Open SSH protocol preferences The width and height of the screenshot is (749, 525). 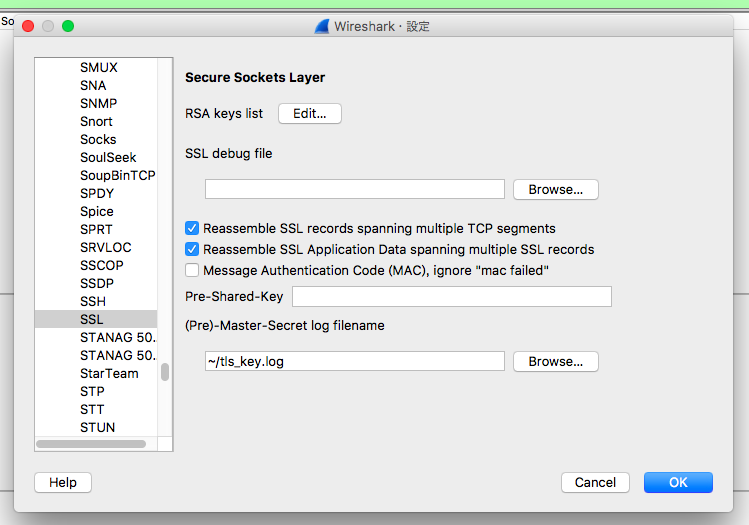[x=93, y=301]
